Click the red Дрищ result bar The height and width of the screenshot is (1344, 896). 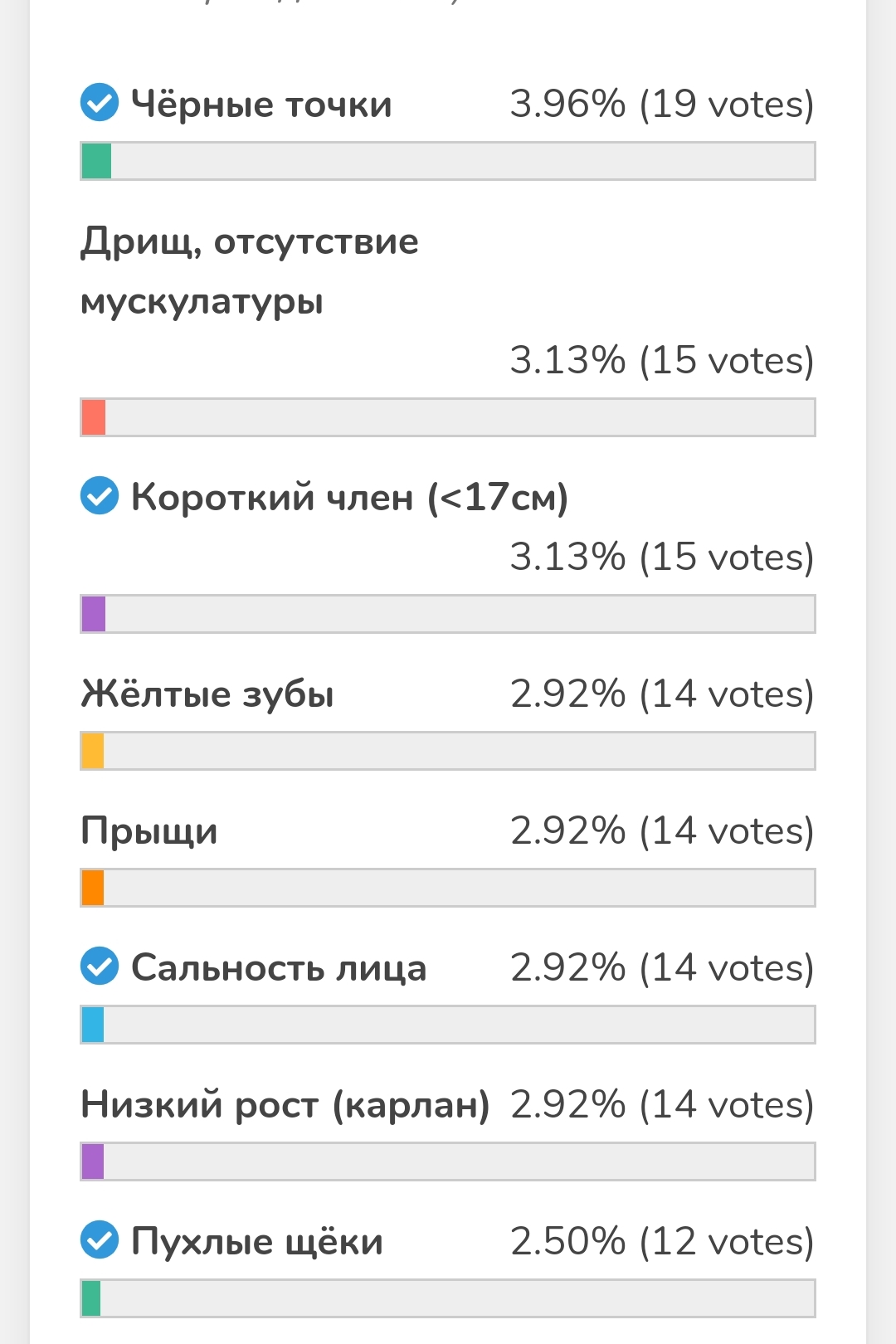tap(448, 417)
